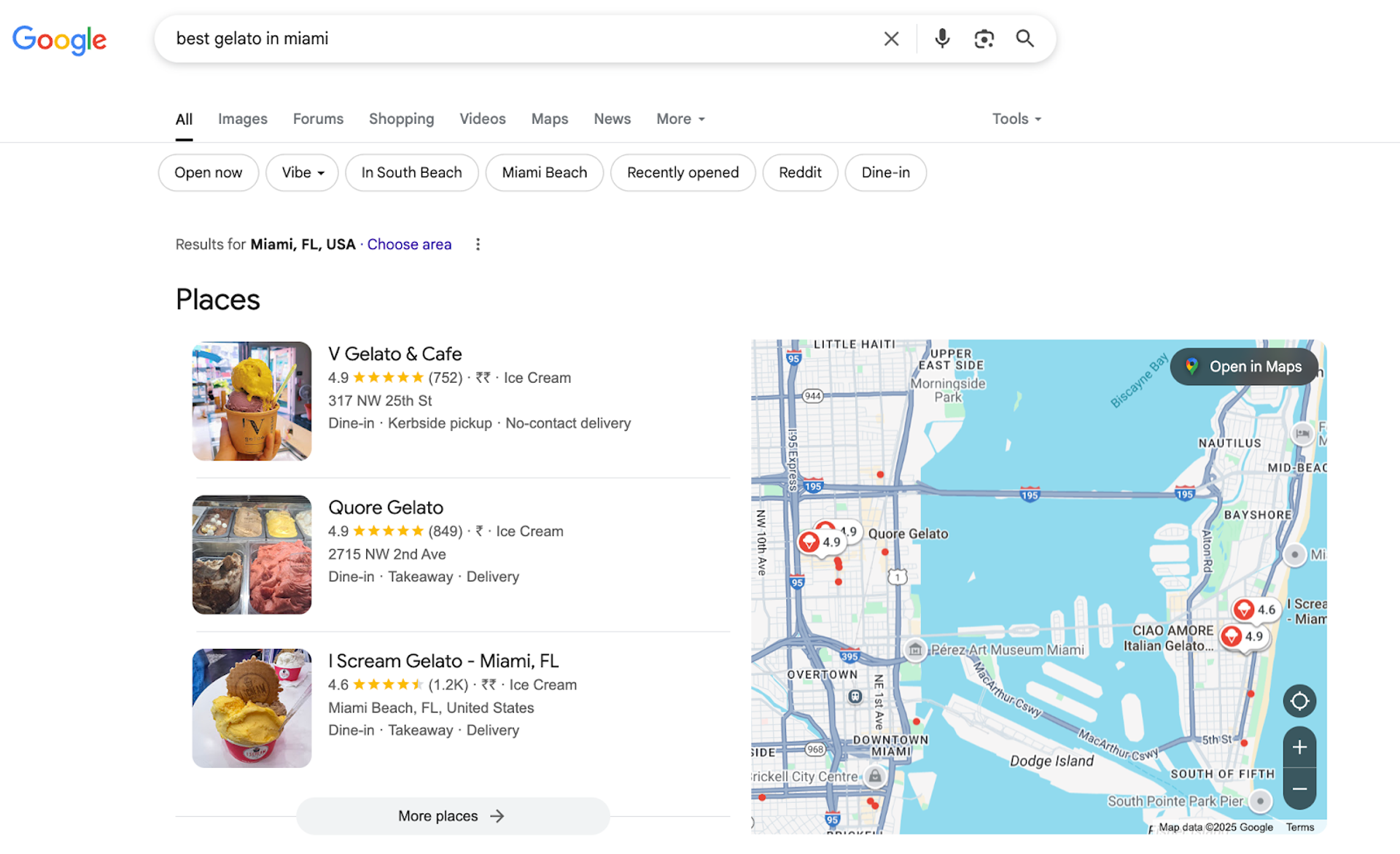
Task: Click the Places heading
Action: [218, 300]
